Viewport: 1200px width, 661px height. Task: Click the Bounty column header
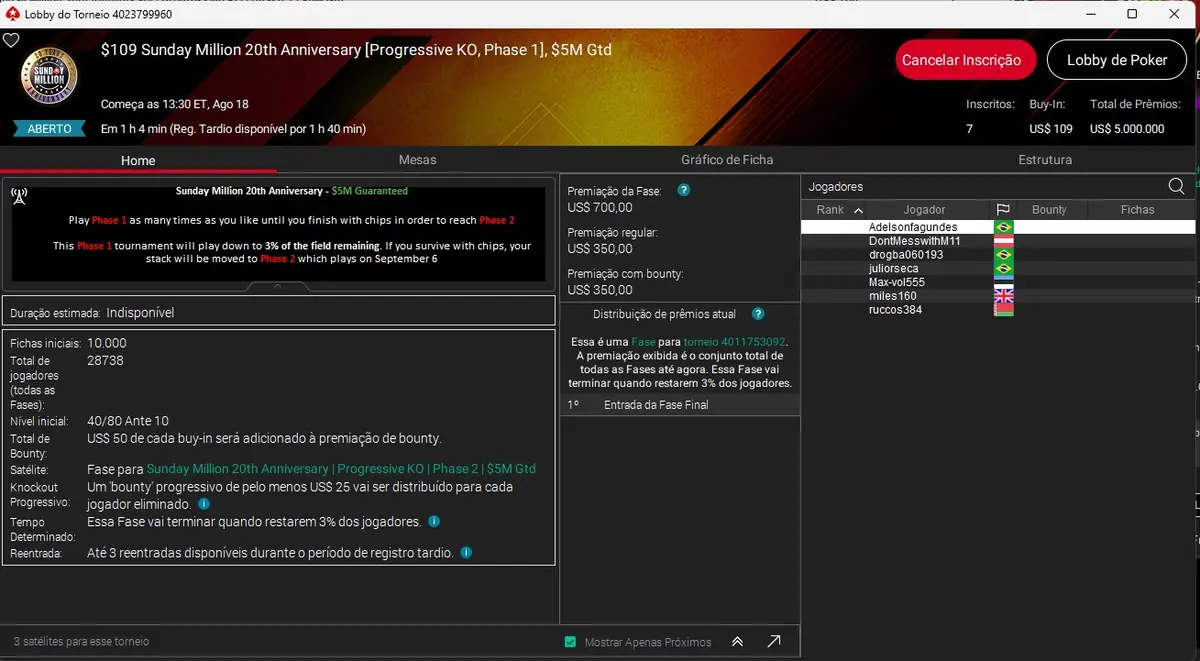click(1049, 210)
